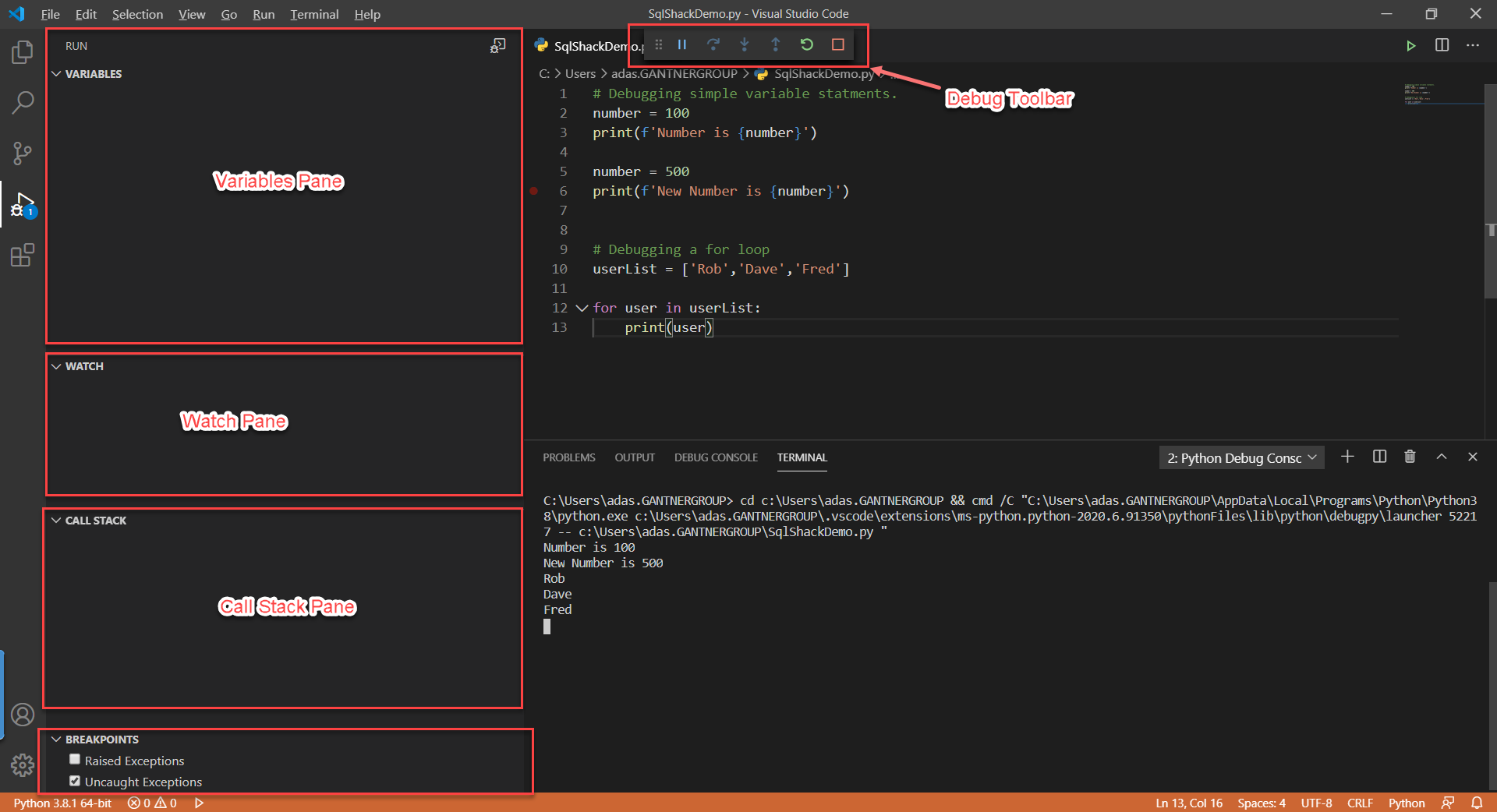
Task: Open the Extensions sidebar view
Action: pyautogui.click(x=23, y=256)
